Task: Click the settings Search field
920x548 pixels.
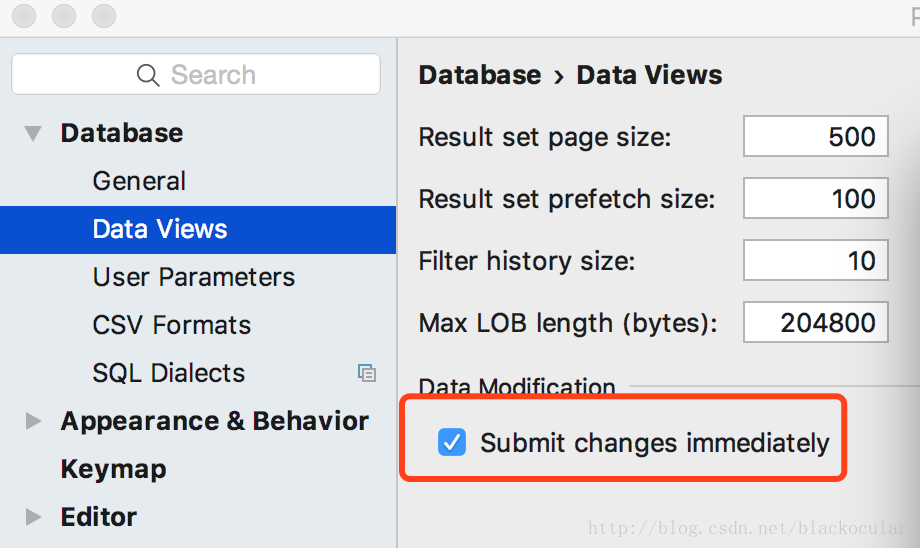Action: coord(196,75)
